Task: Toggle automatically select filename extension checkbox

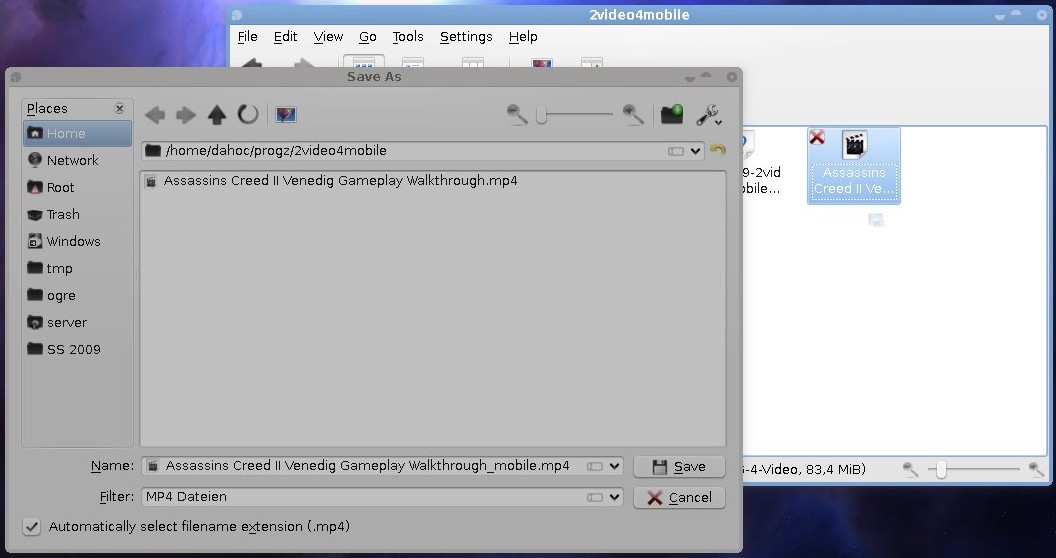Action: point(32,526)
